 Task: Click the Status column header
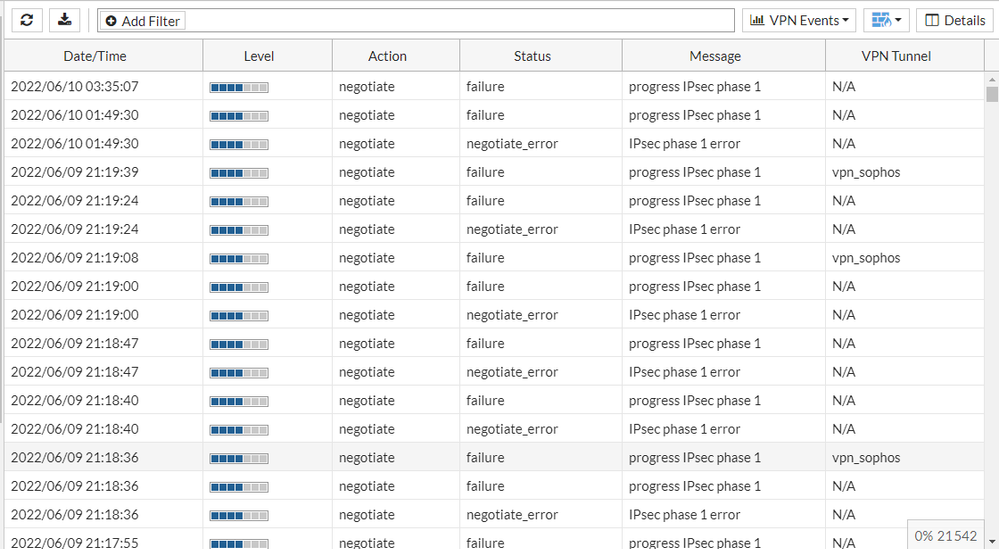[532, 56]
